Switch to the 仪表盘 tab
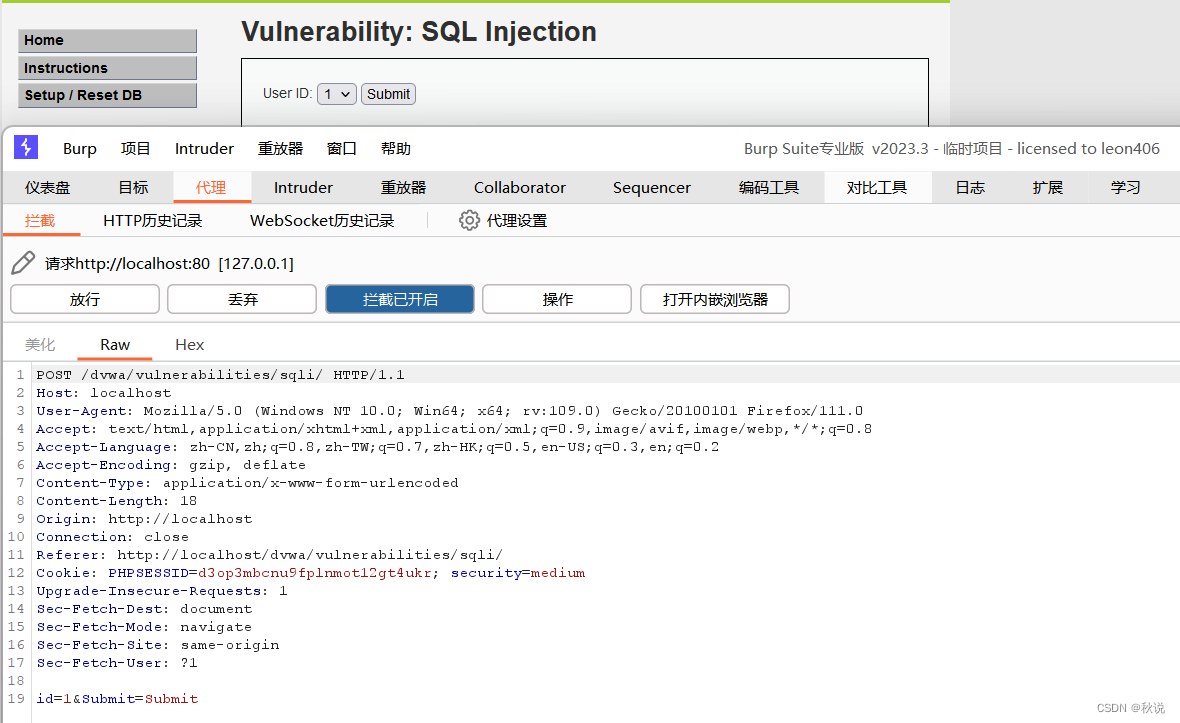This screenshot has height=723, width=1180. [x=47, y=187]
